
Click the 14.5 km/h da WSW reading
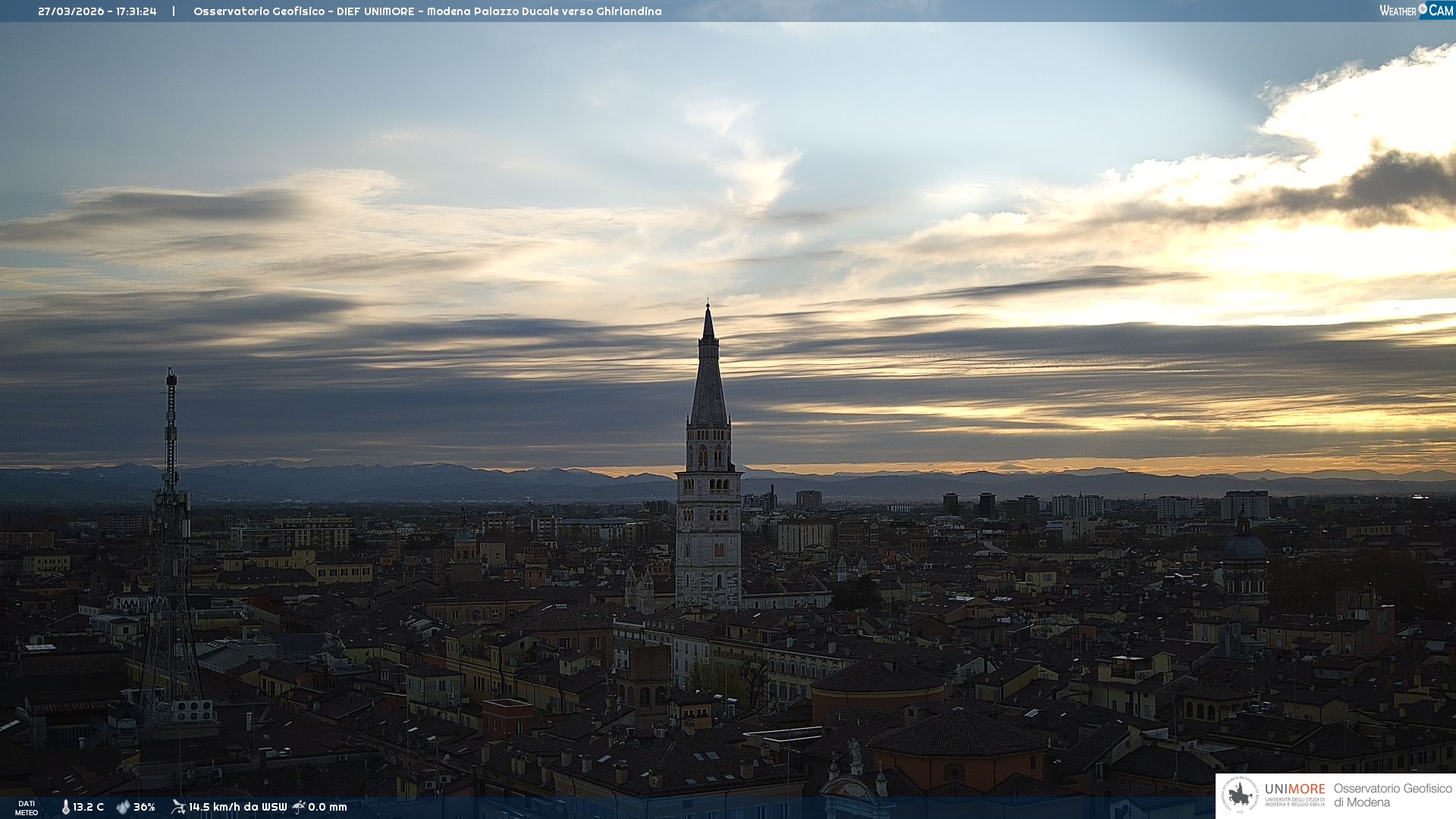(x=237, y=807)
